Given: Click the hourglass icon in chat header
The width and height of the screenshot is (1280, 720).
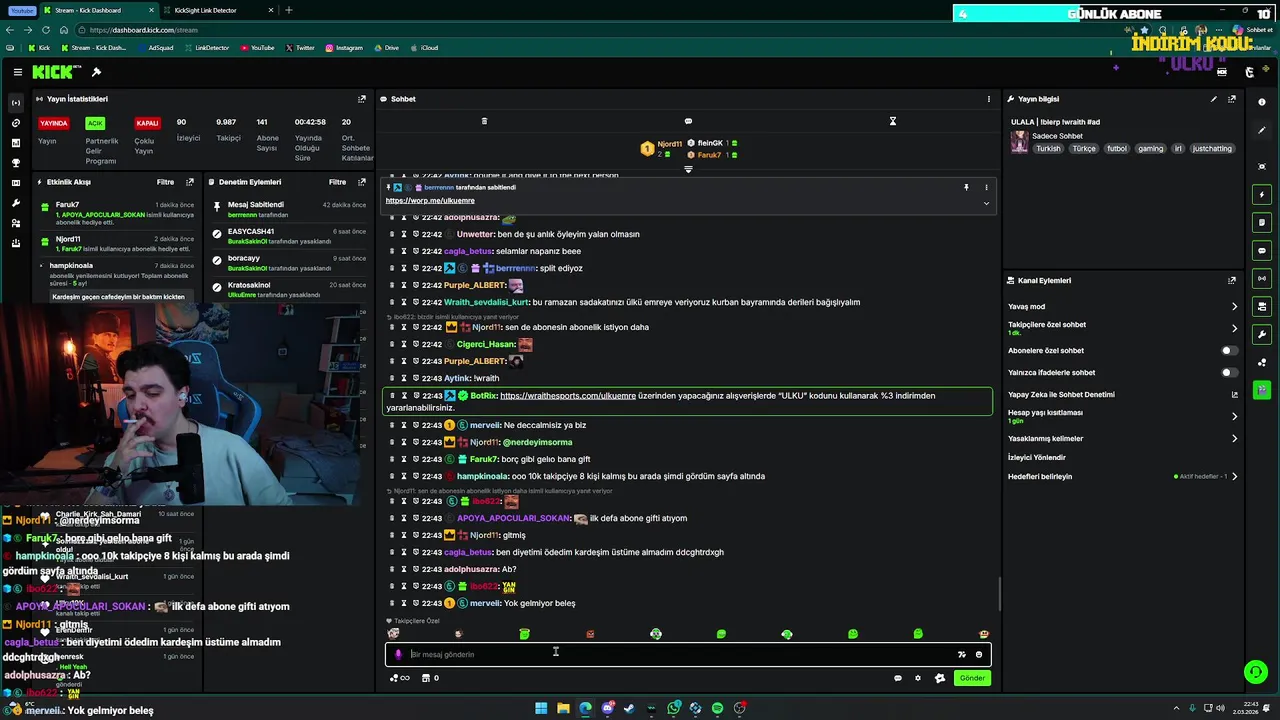Looking at the screenshot, I should [x=893, y=121].
